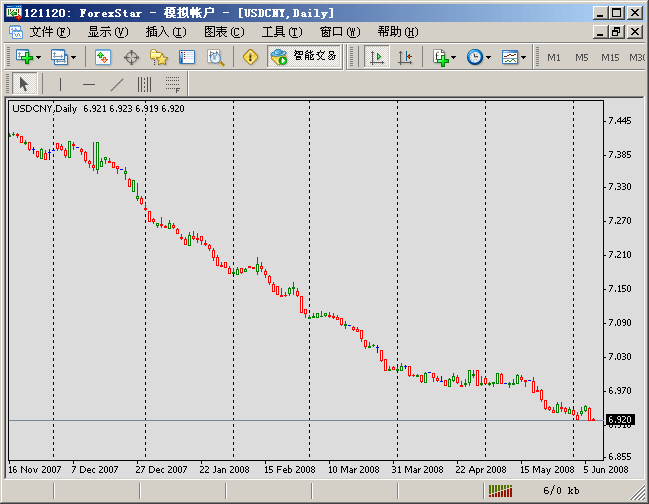Select the Horizontal Line drawing tool

[89, 84]
